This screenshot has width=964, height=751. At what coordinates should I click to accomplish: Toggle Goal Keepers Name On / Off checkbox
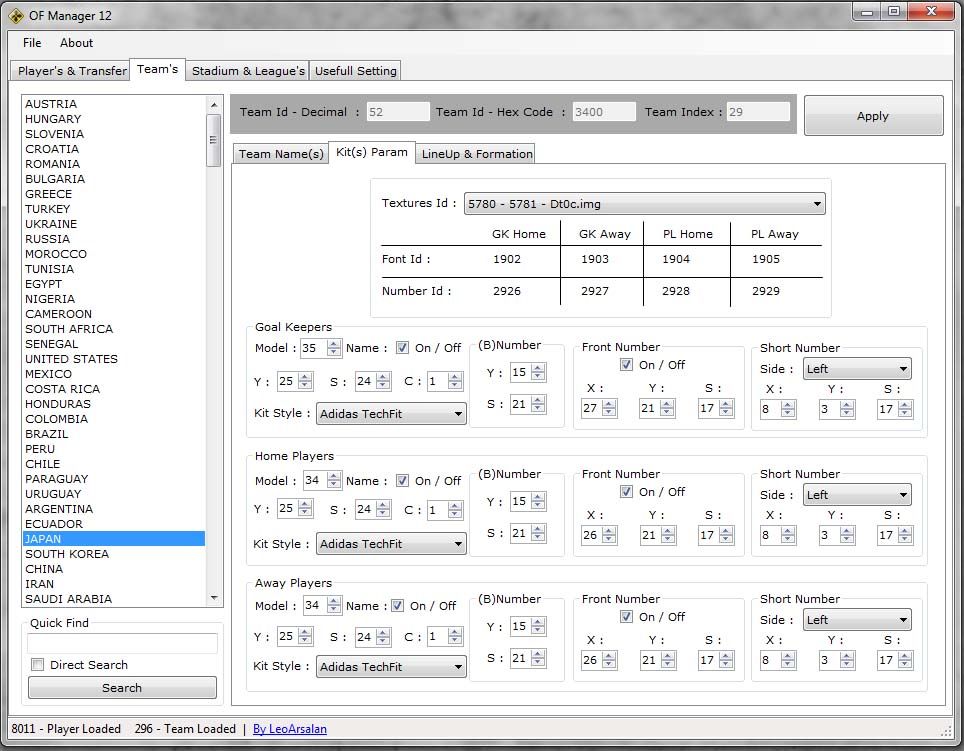click(x=402, y=348)
